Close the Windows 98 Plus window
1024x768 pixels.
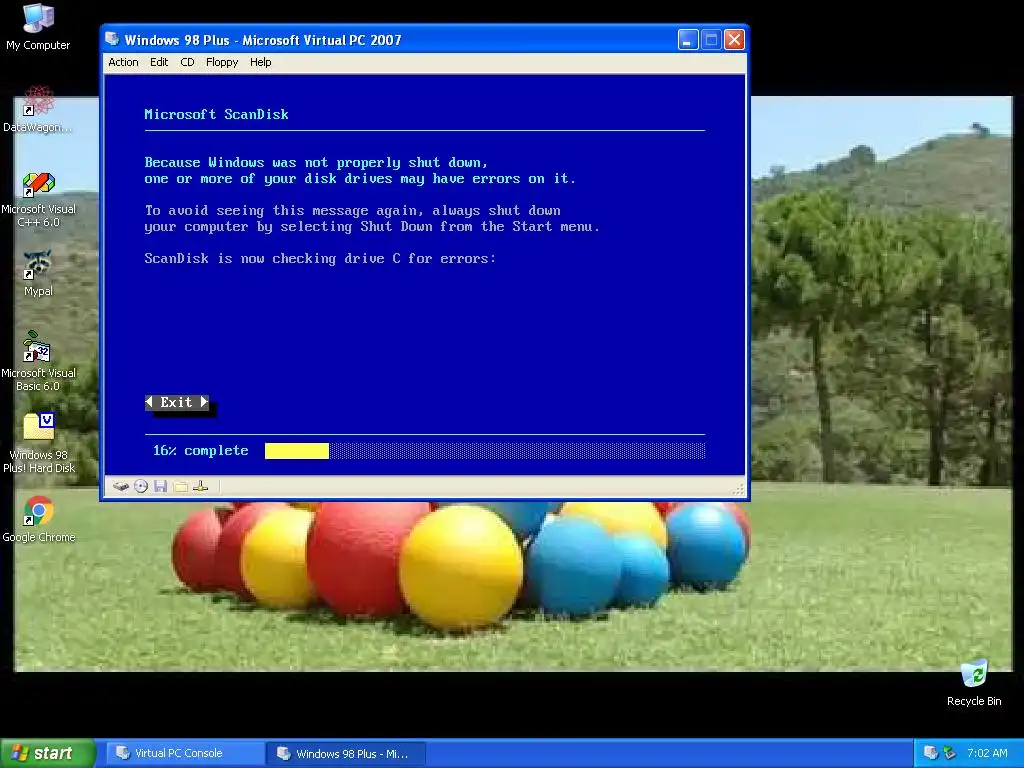tap(734, 40)
